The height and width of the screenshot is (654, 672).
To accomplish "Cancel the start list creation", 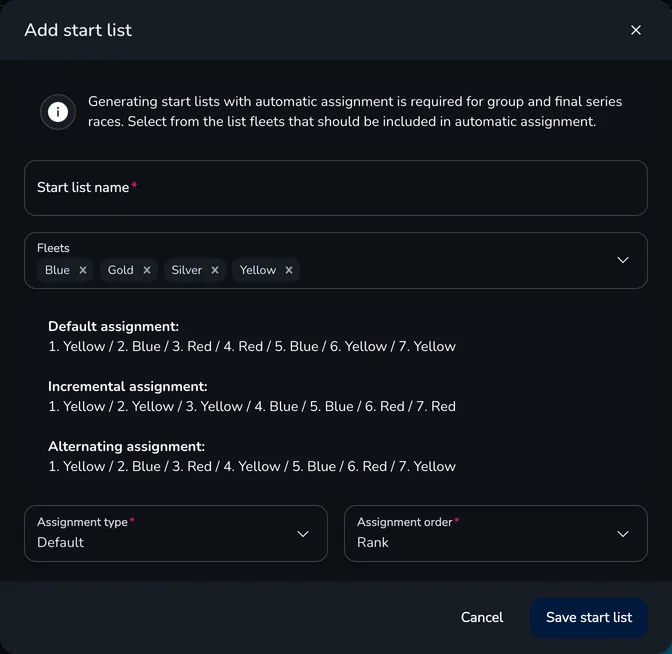I will coord(482,617).
